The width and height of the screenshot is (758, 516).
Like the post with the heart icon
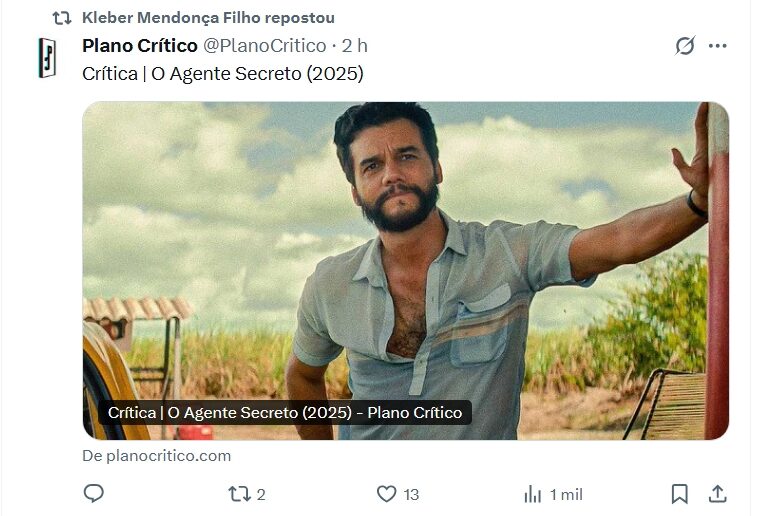[386, 493]
